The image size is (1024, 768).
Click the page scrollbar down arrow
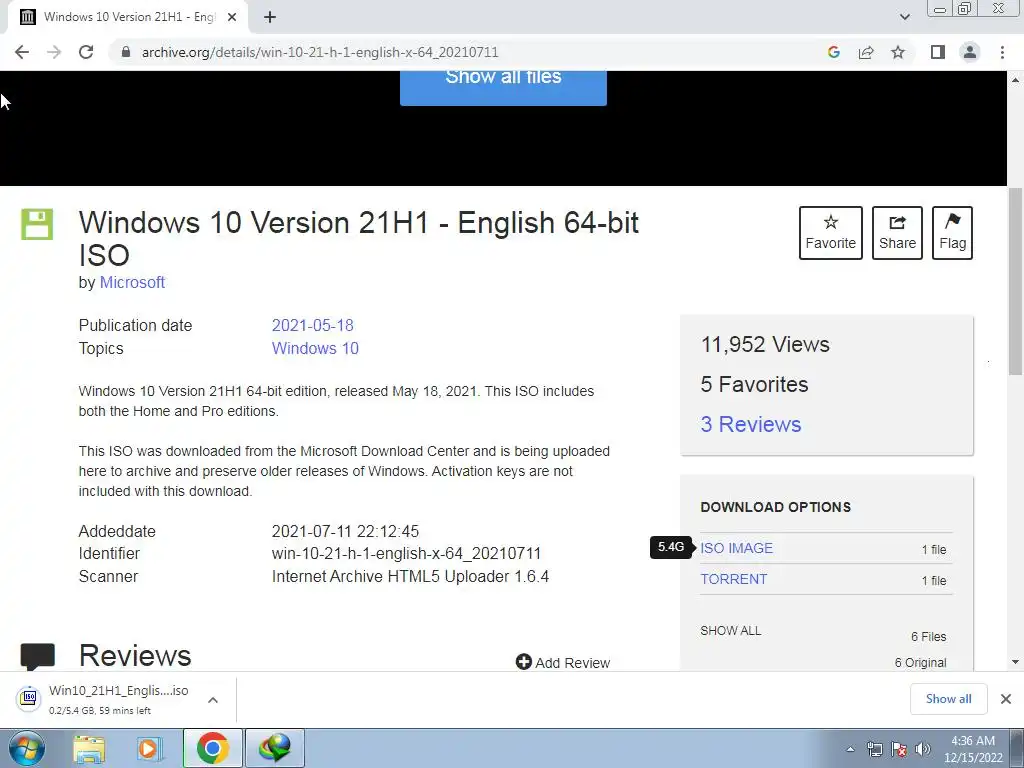tap(1016, 662)
